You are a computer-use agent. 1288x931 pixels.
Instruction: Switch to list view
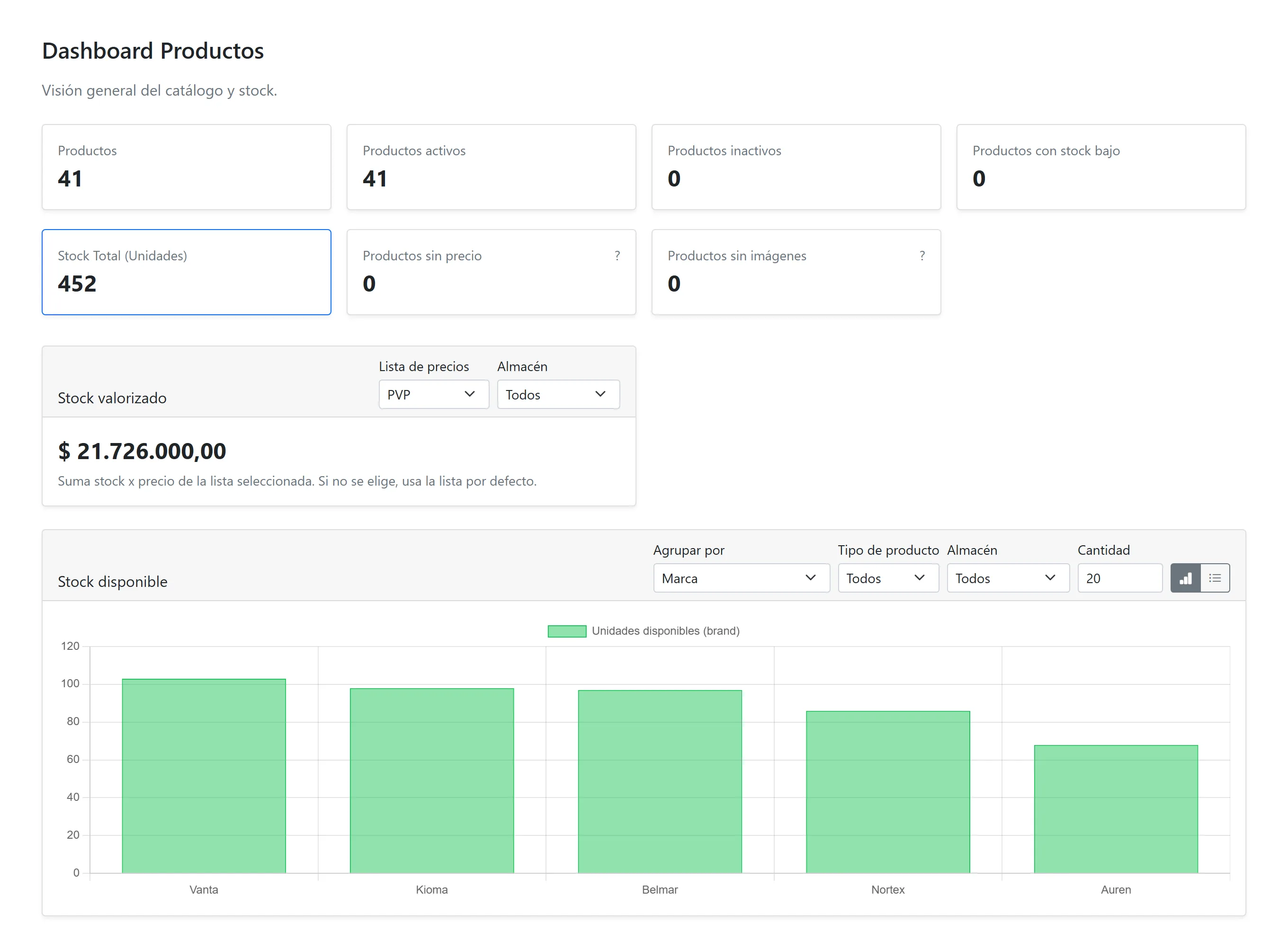coord(1215,578)
